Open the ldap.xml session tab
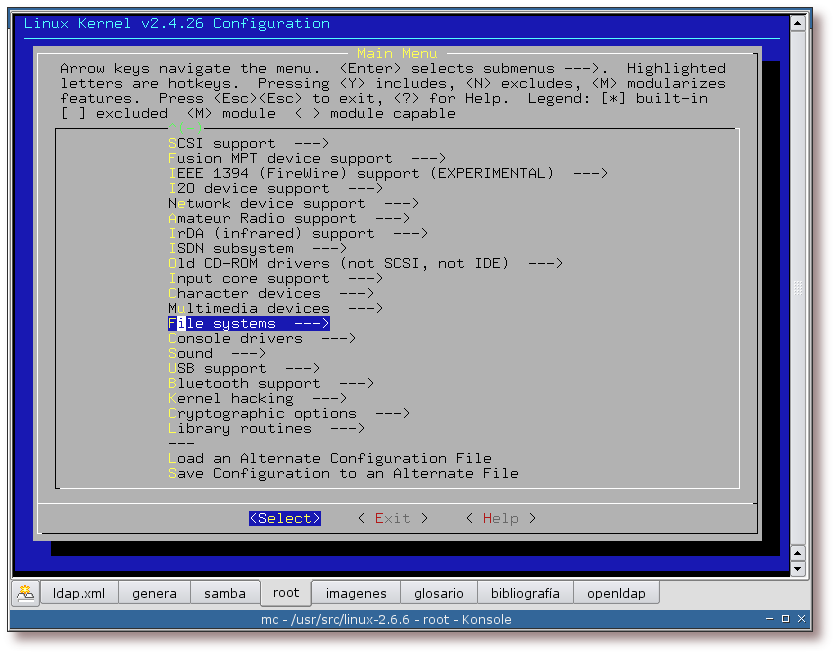 (x=78, y=593)
